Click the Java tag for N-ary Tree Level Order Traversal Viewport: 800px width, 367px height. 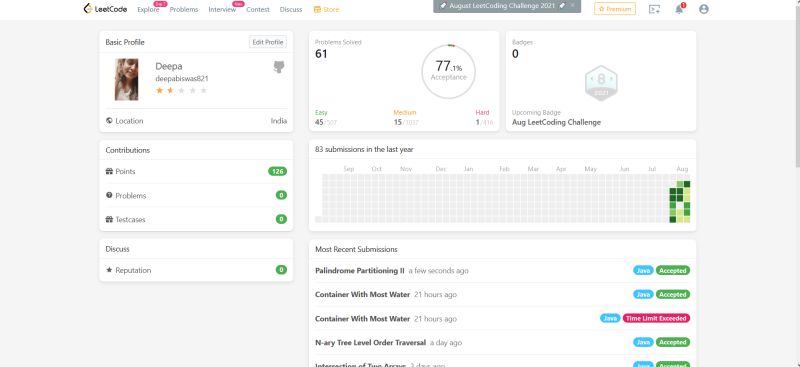coord(643,342)
